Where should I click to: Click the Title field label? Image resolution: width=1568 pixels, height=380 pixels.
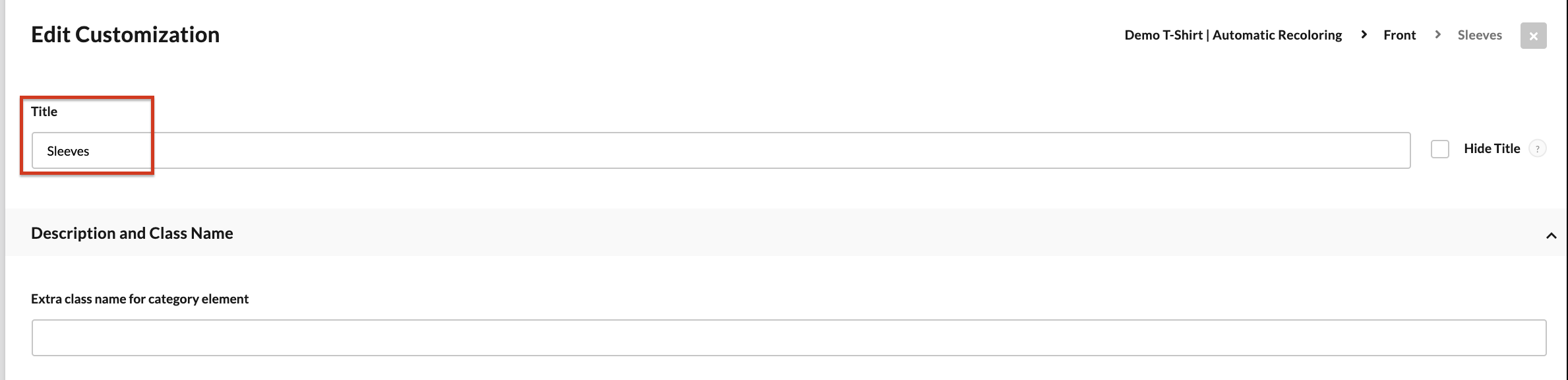(44, 111)
